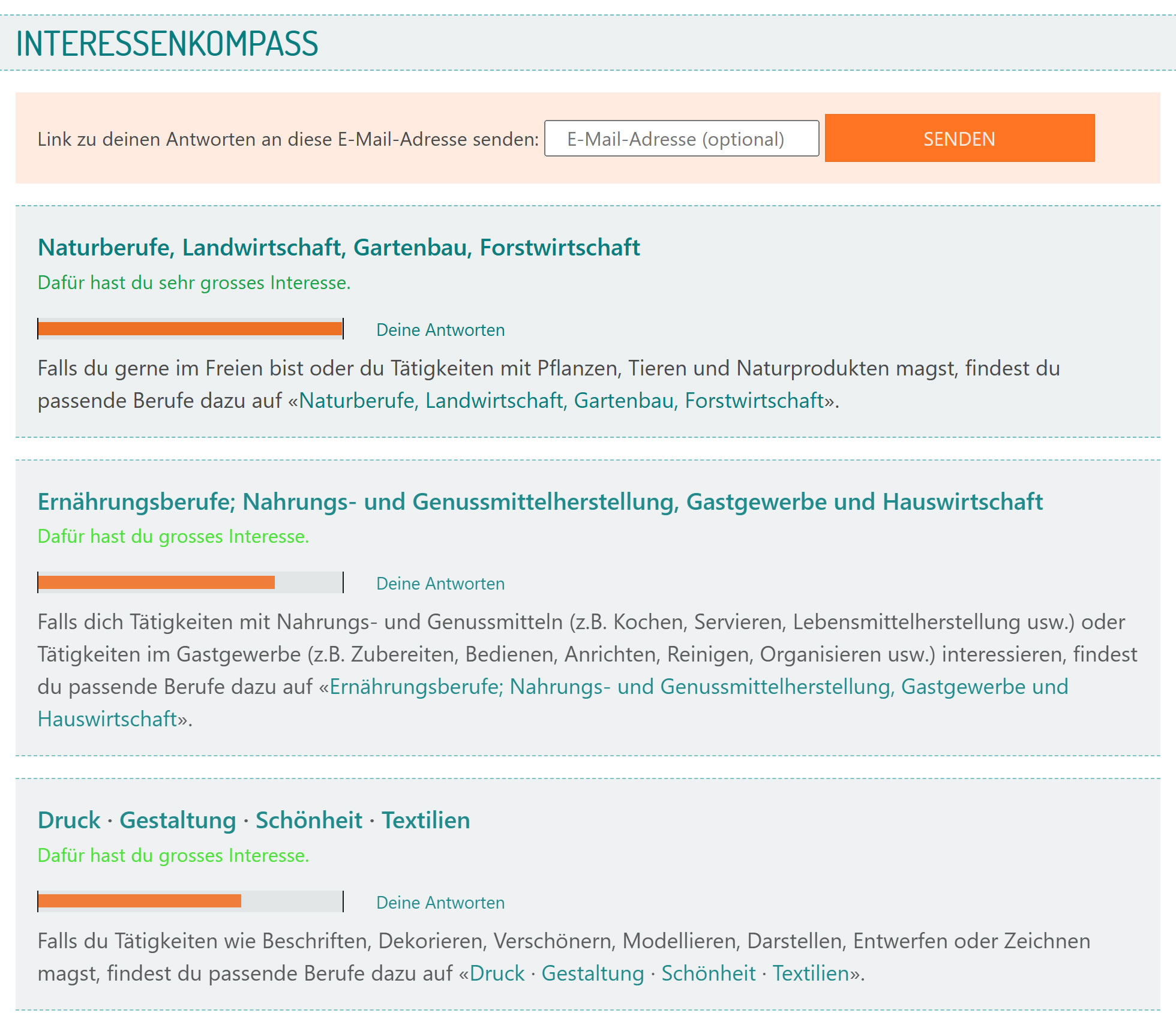
Task: Open the Ernährungsberufe section heading
Action: 540,501
